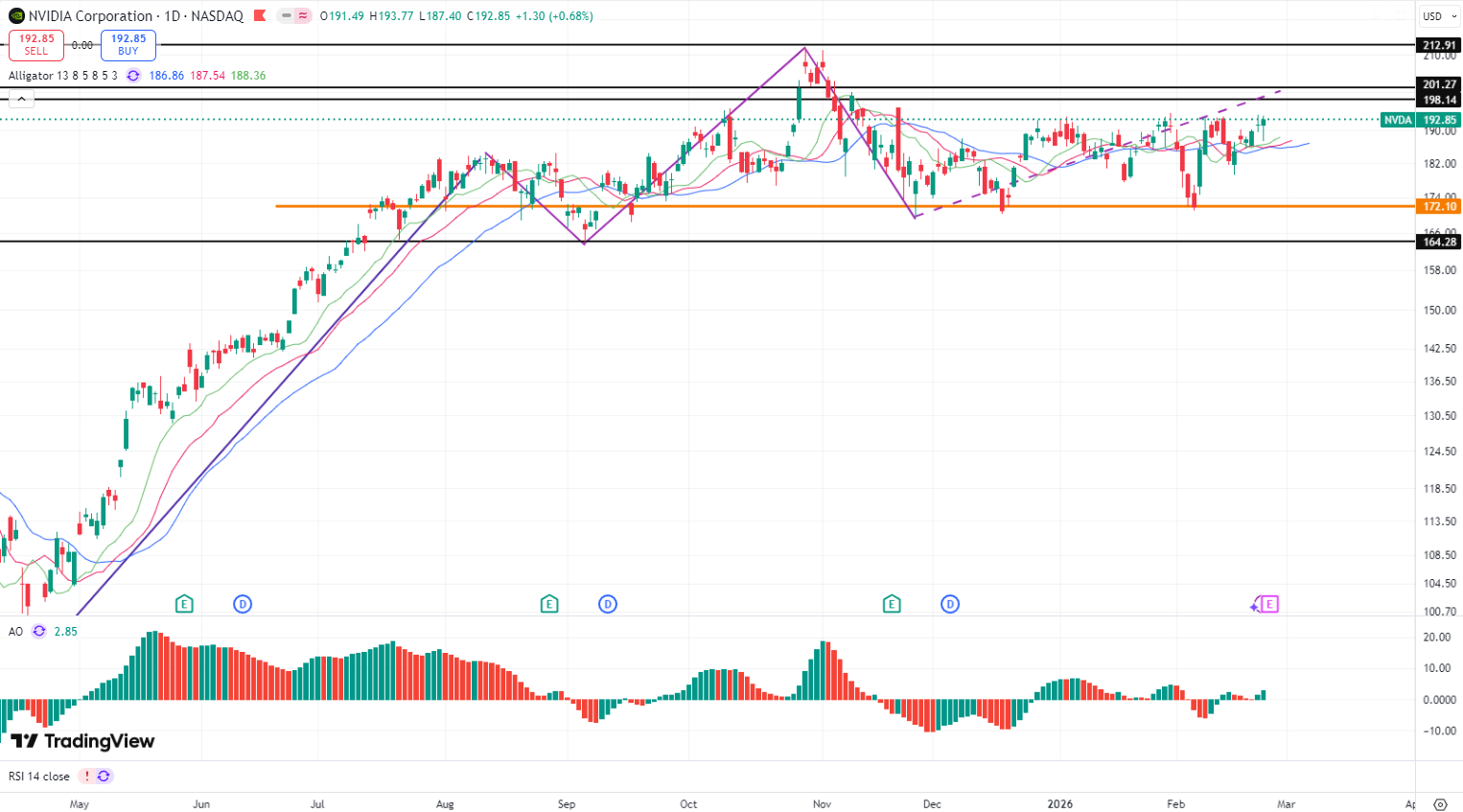Click the RSI red warning icon

(x=86, y=777)
